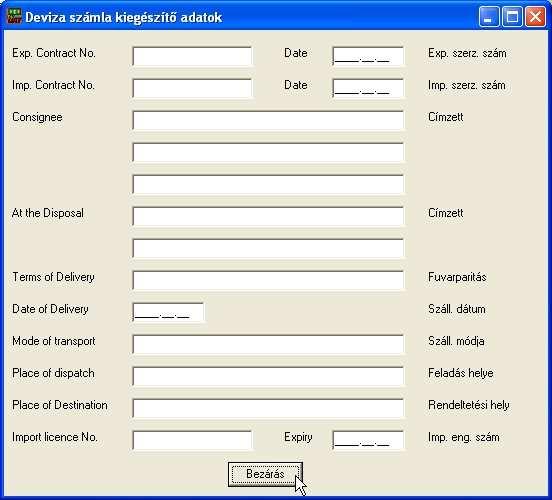The image size is (552, 500).
Task: Maximize the Deviza számla window
Action: (512, 16)
